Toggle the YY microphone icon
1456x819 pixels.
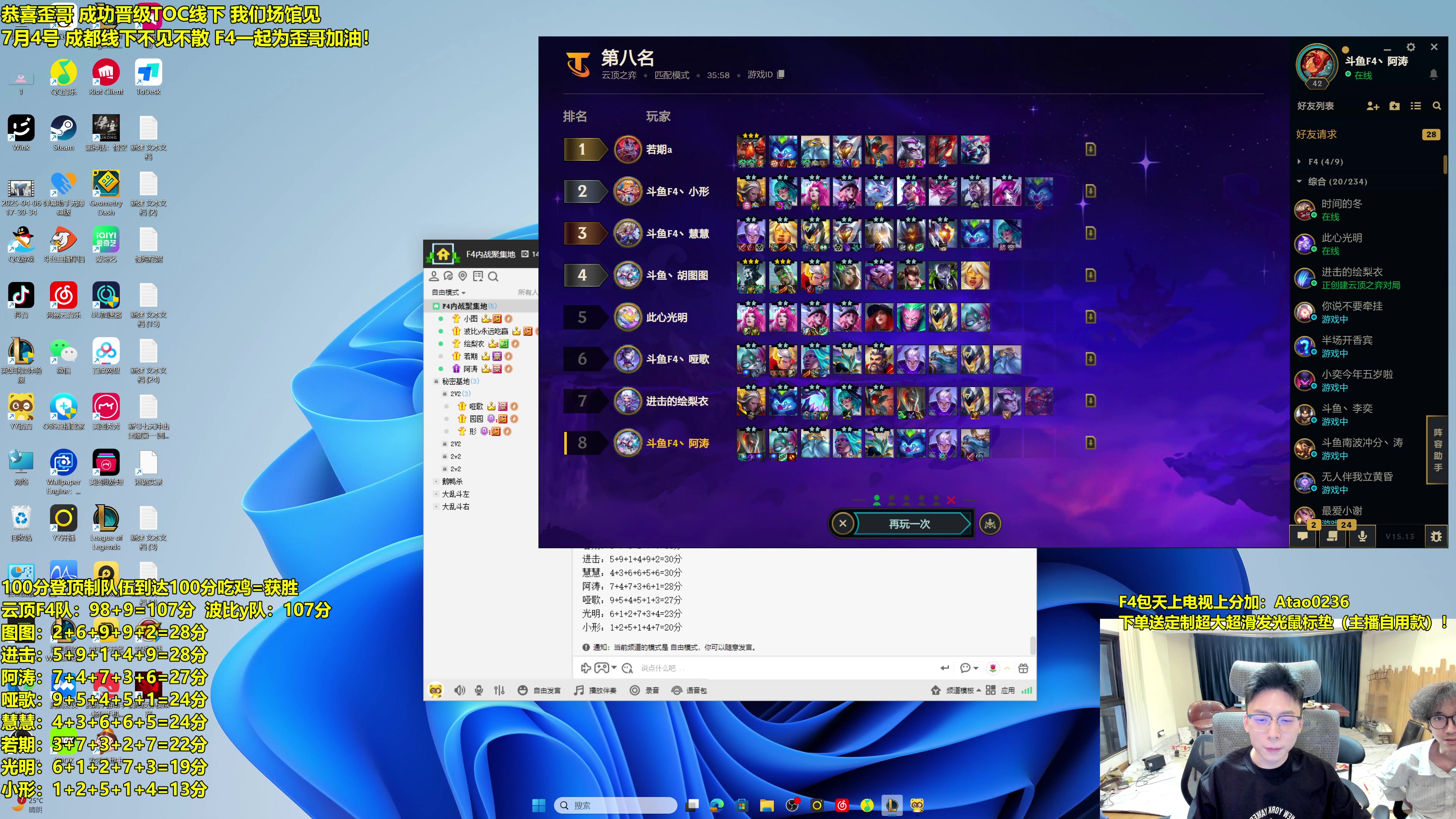coord(479,690)
